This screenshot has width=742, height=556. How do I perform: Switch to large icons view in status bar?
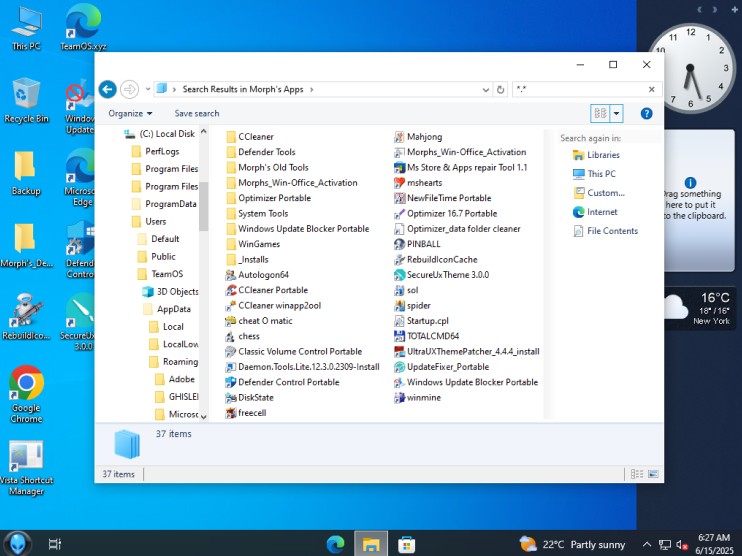[654, 474]
